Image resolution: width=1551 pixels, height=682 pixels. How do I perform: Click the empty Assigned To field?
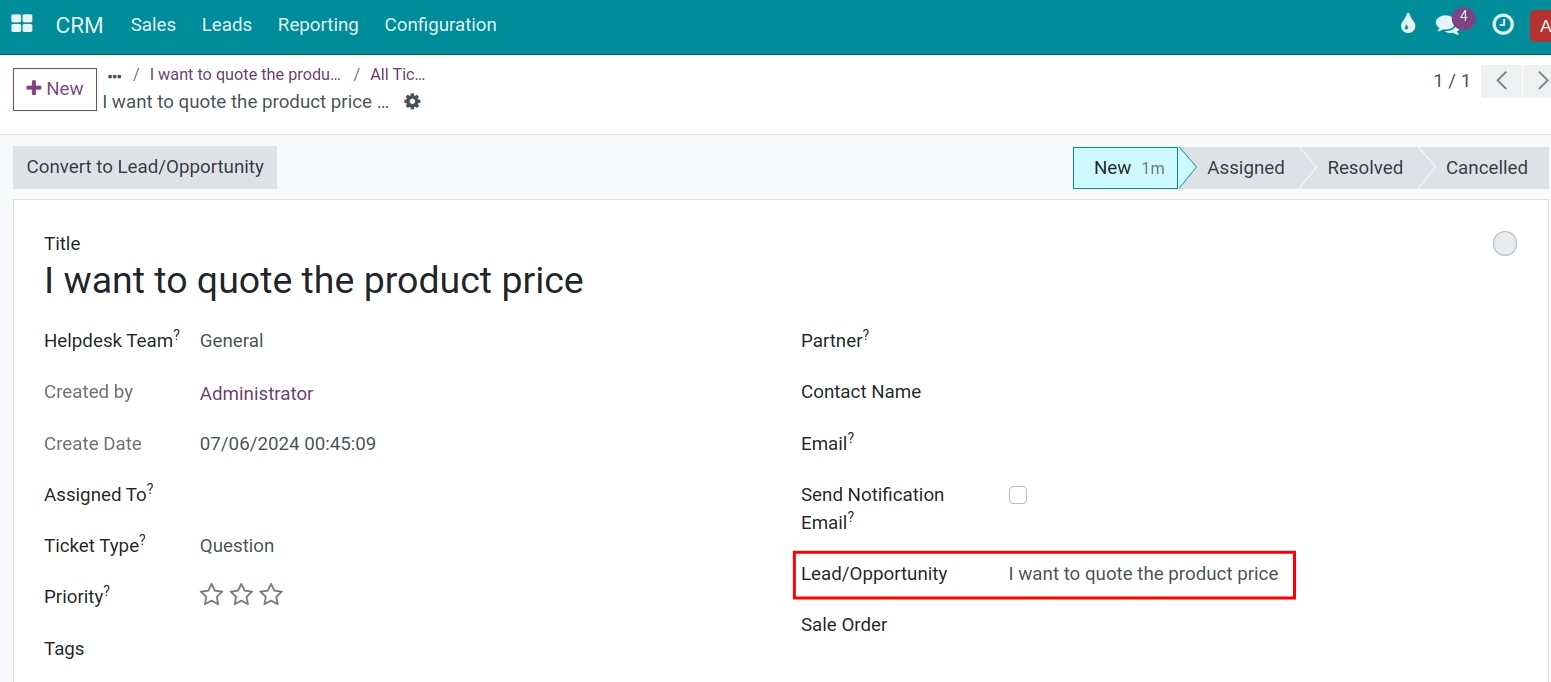pyautogui.click(x=480, y=495)
